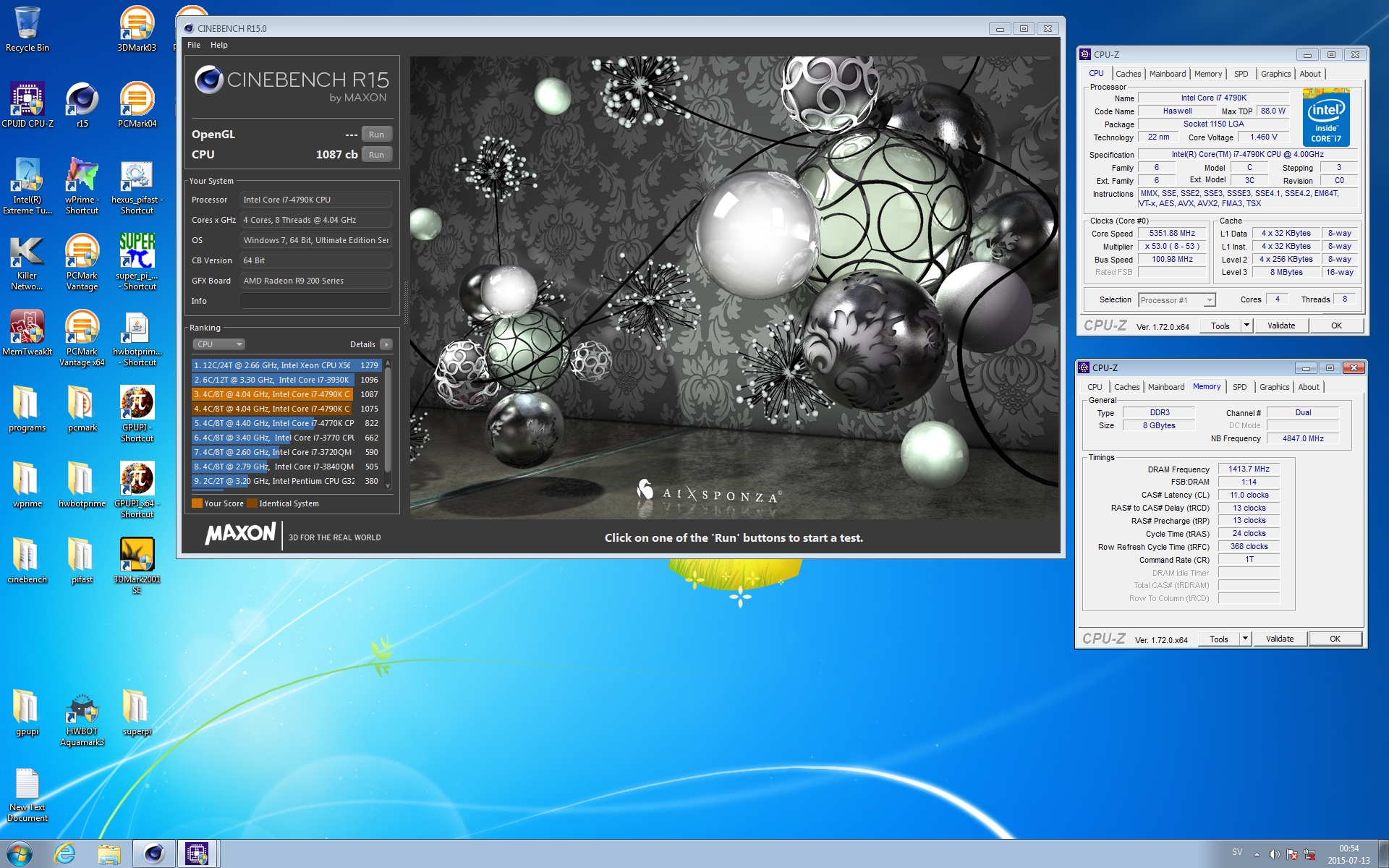Click the orange Your Score legend swatch
Screen dimensions: 1389x868
coord(197,503)
